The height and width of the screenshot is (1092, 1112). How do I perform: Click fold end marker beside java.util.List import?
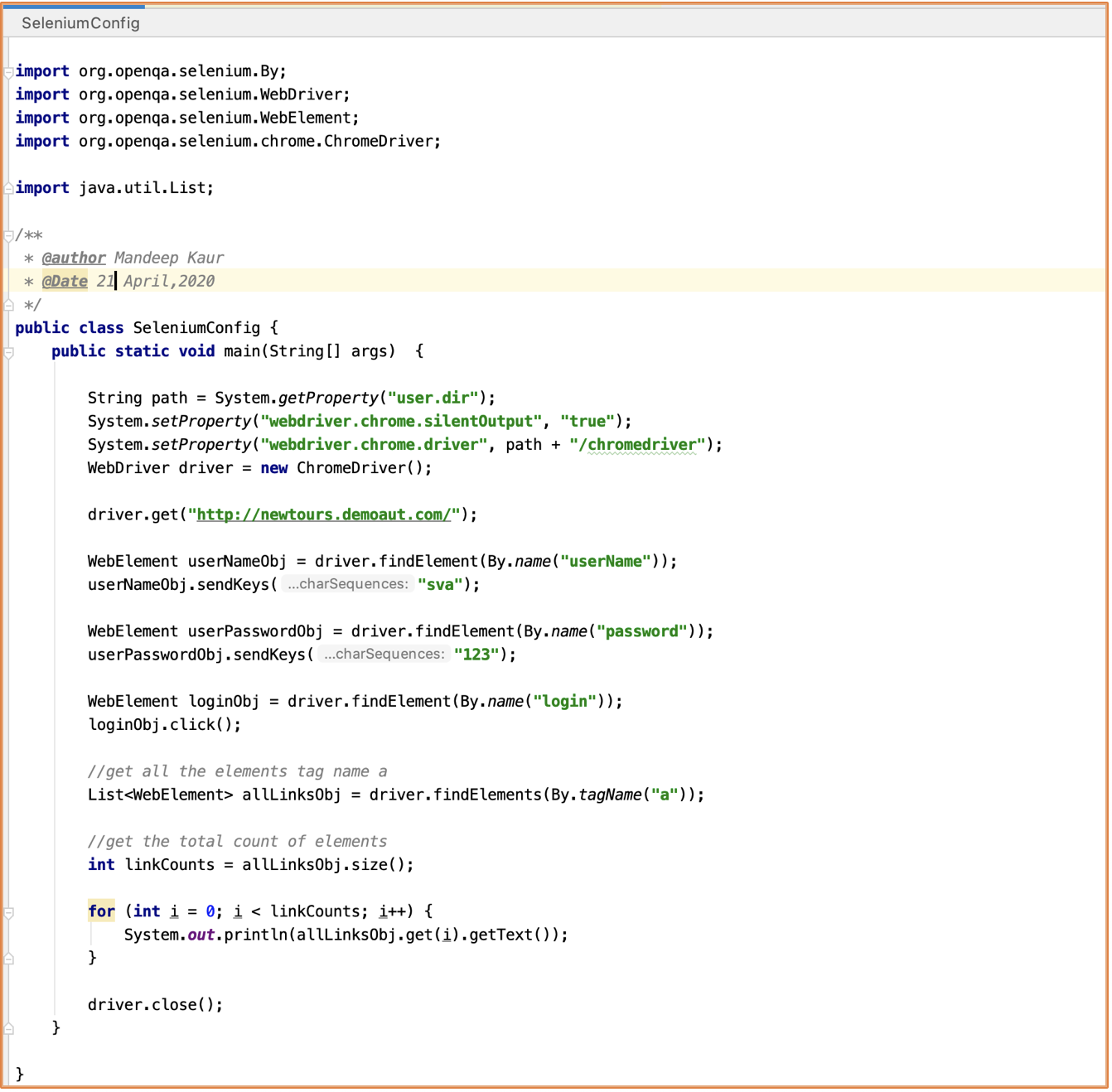point(8,188)
